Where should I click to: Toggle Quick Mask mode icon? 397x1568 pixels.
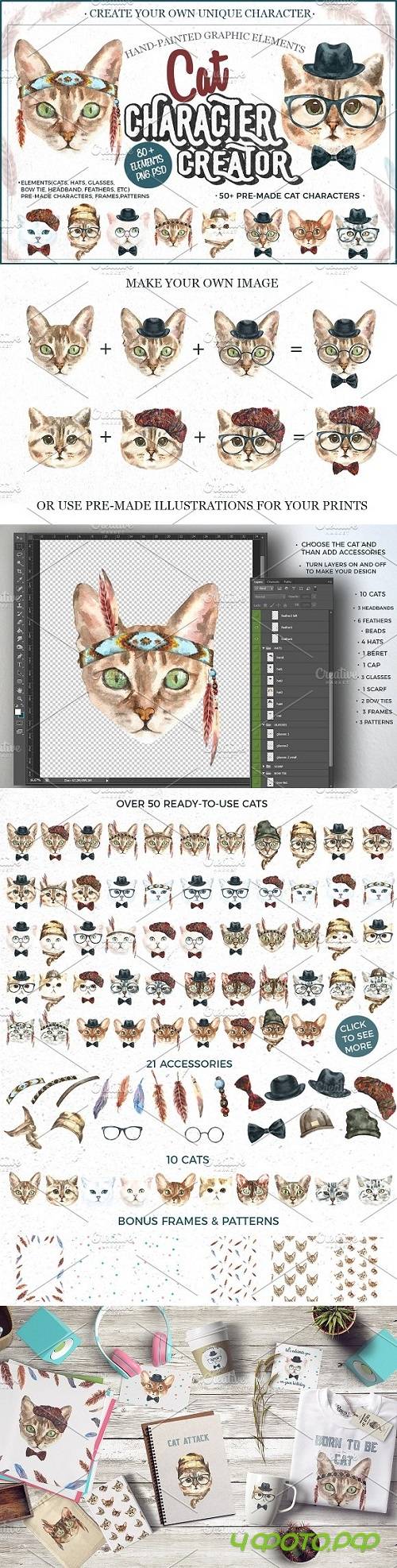tap(19, 723)
